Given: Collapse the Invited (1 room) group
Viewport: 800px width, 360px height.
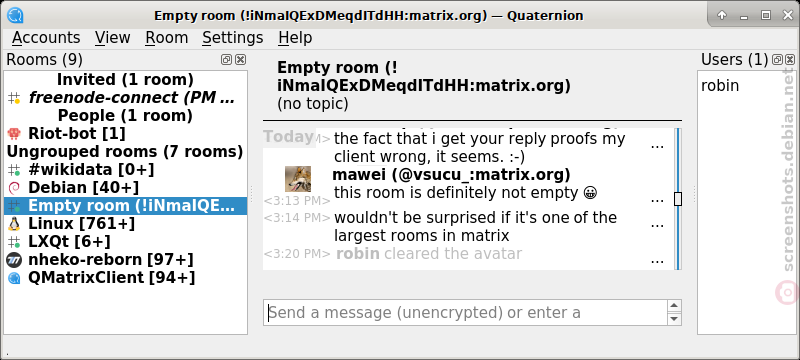Looking at the screenshot, I should tap(125, 80).
